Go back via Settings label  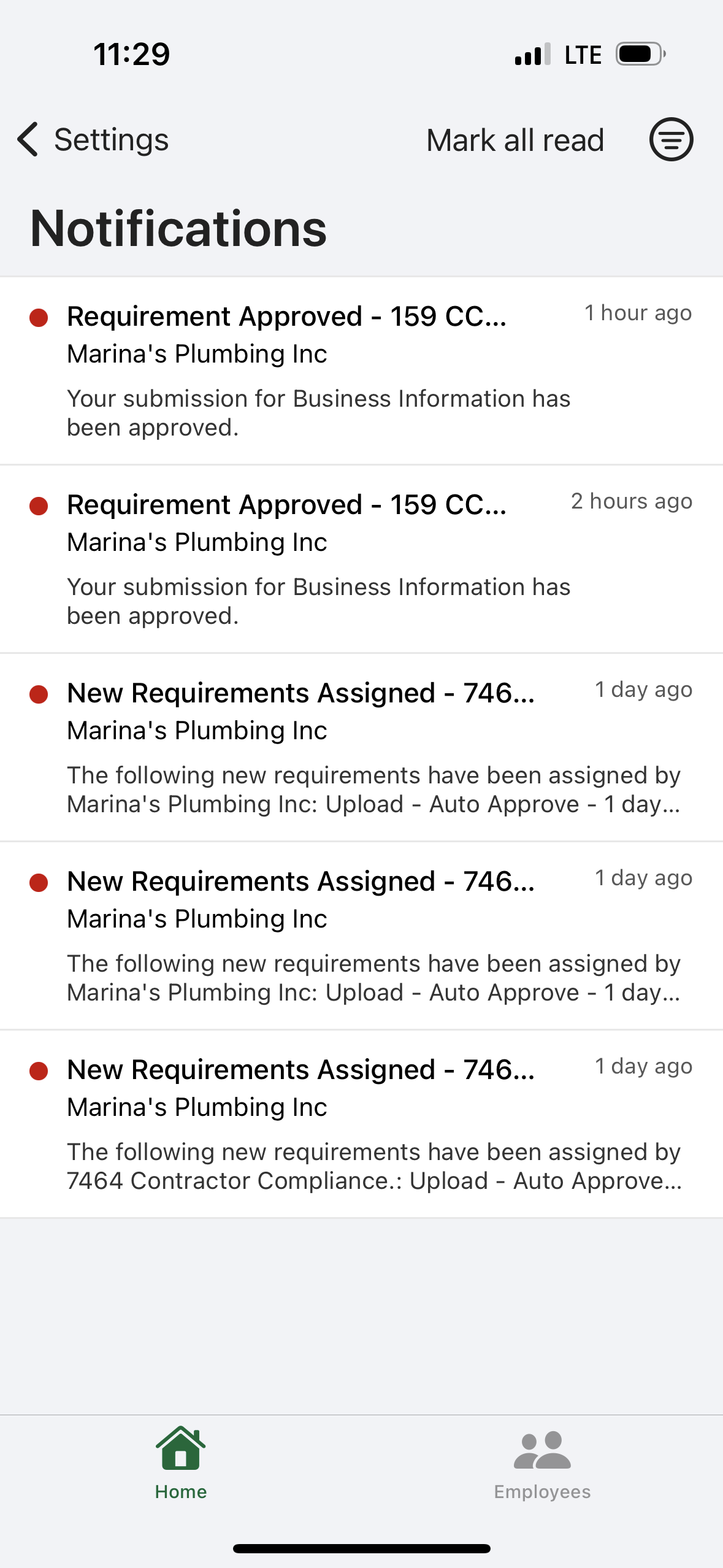(111, 140)
